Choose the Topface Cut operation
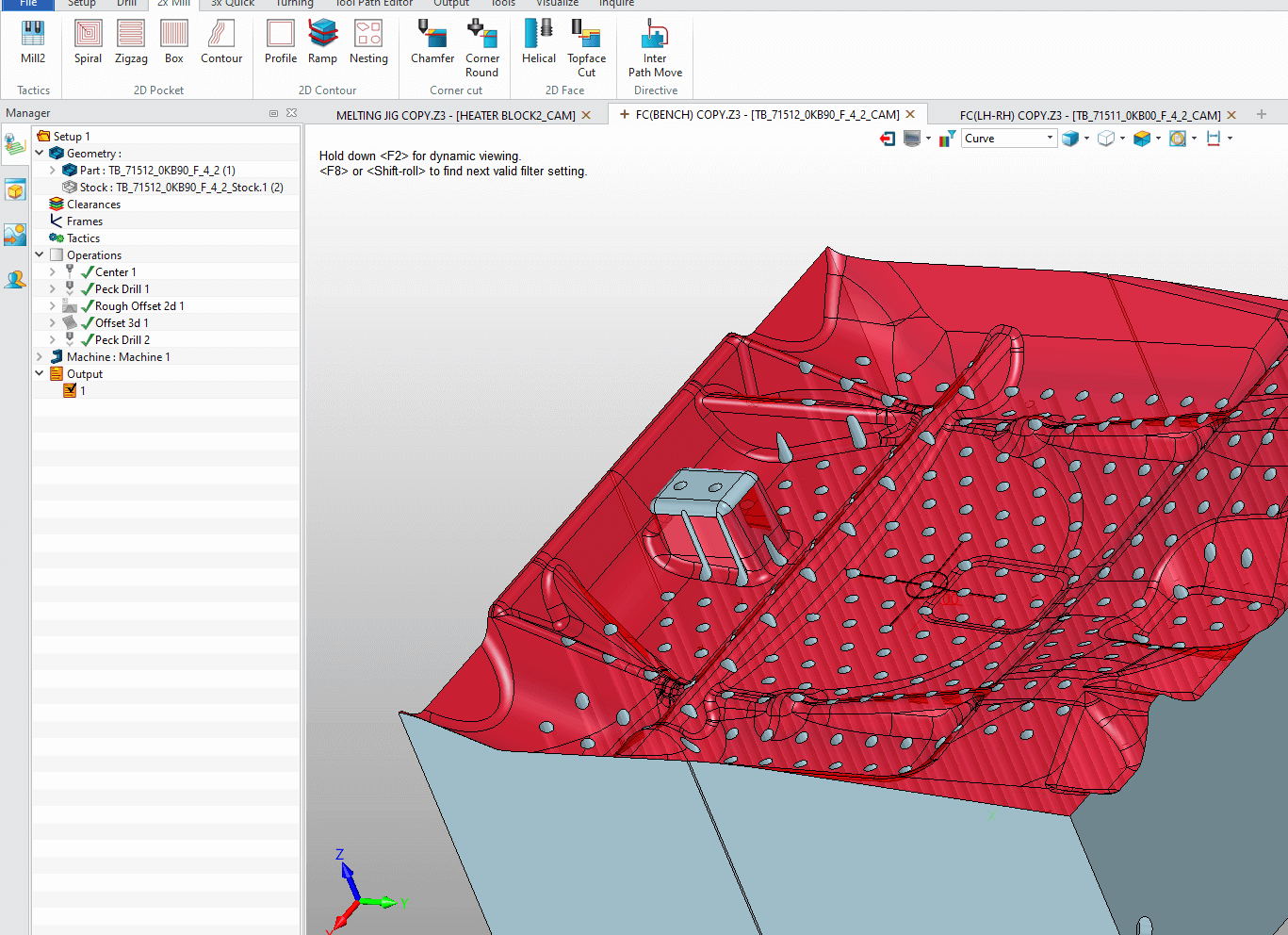The height and width of the screenshot is (935, 1288). click(x=586, y=49)
